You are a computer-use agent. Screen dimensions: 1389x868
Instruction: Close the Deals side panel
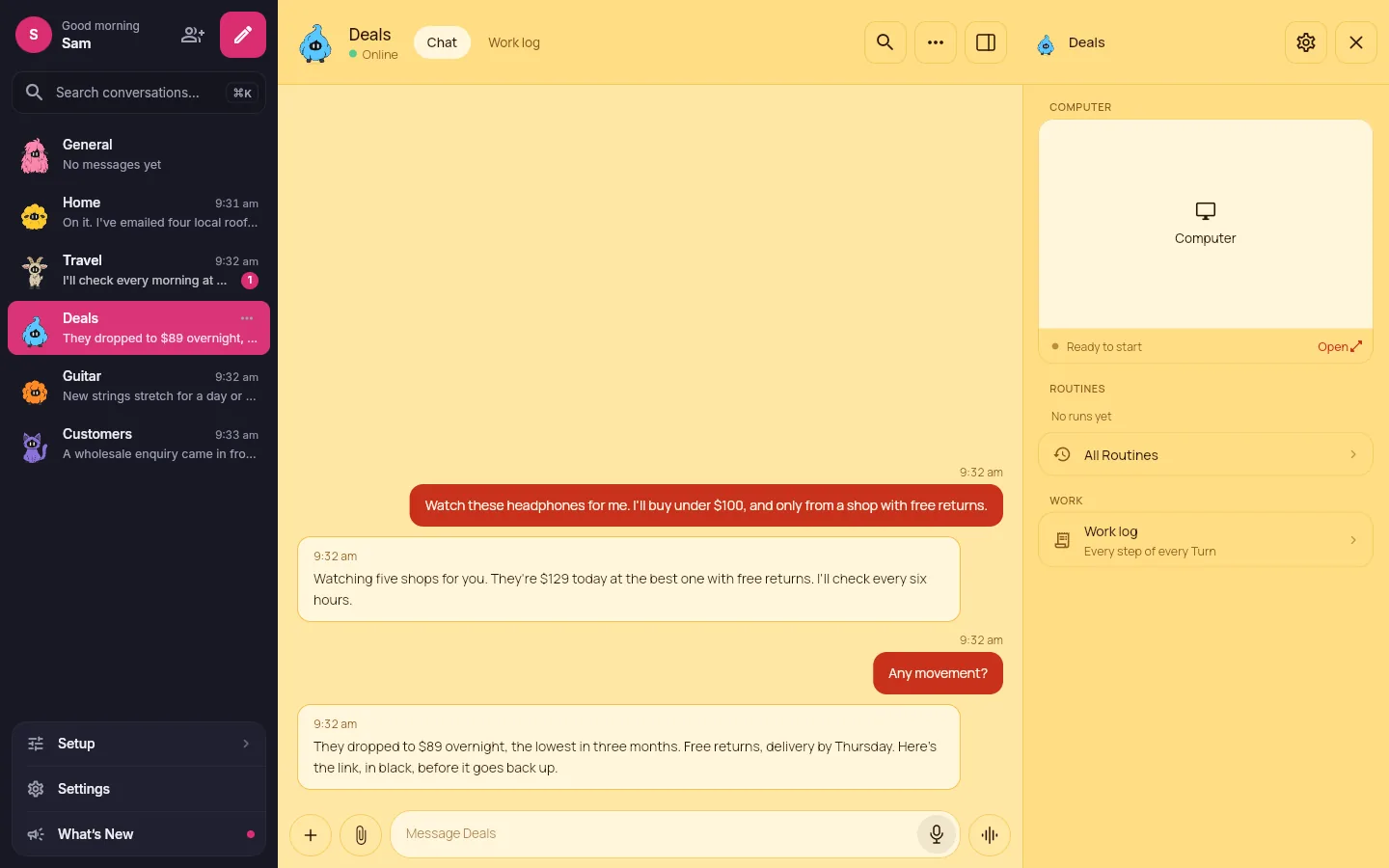(x=1356, y=42)
